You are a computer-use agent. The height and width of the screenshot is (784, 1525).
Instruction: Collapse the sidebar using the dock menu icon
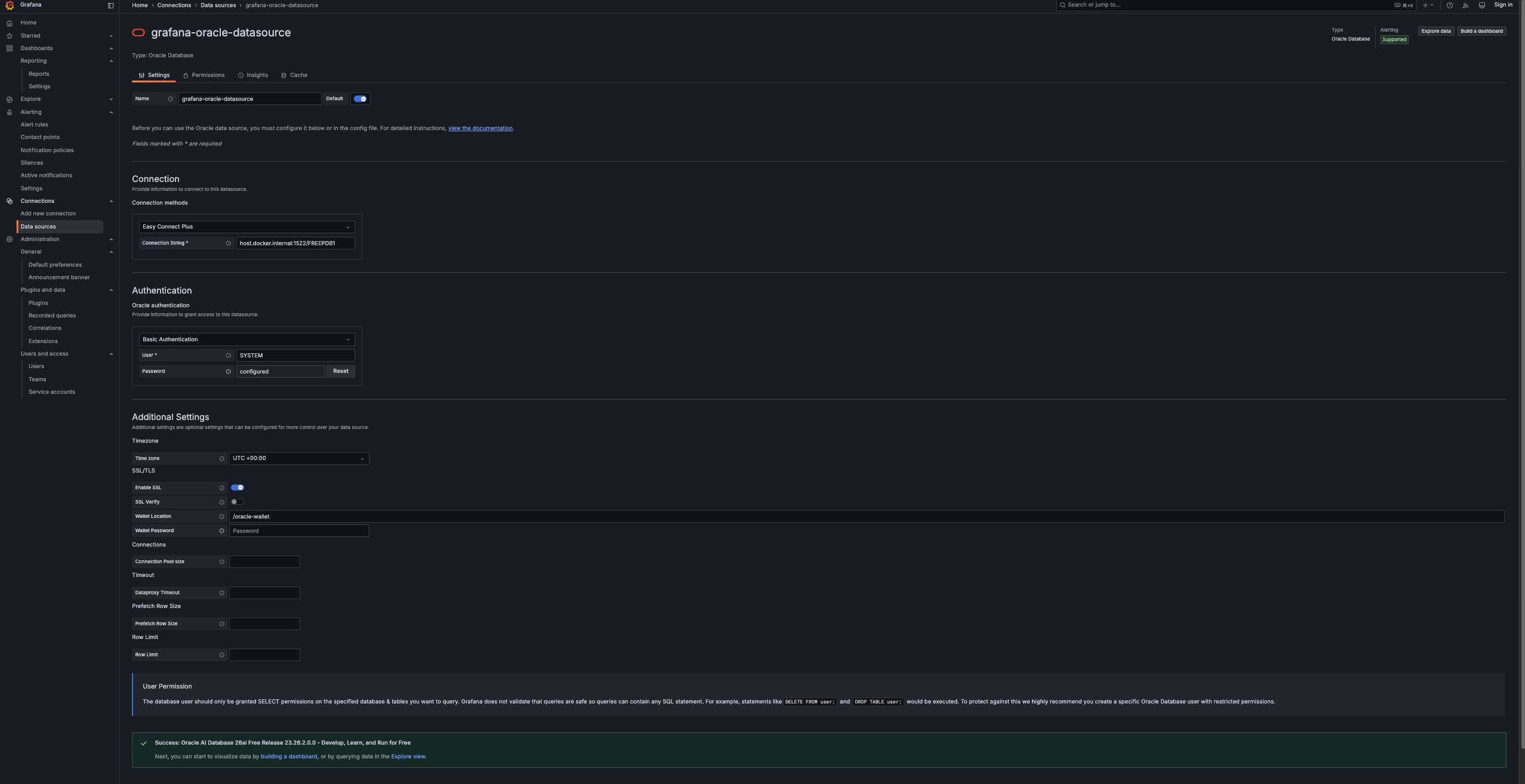pyautogui.click(x=110, y=5)
